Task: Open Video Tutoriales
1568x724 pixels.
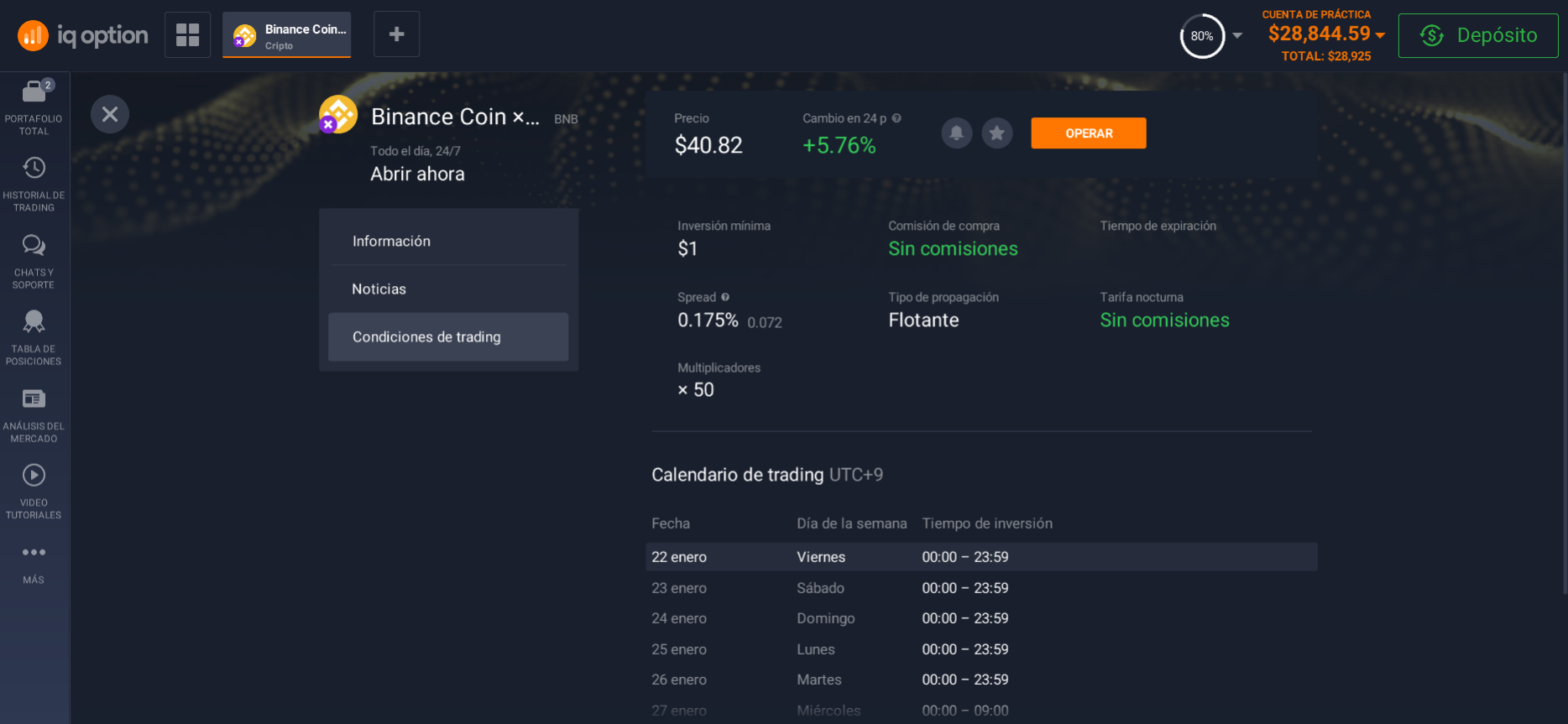Action: [34, 492]
